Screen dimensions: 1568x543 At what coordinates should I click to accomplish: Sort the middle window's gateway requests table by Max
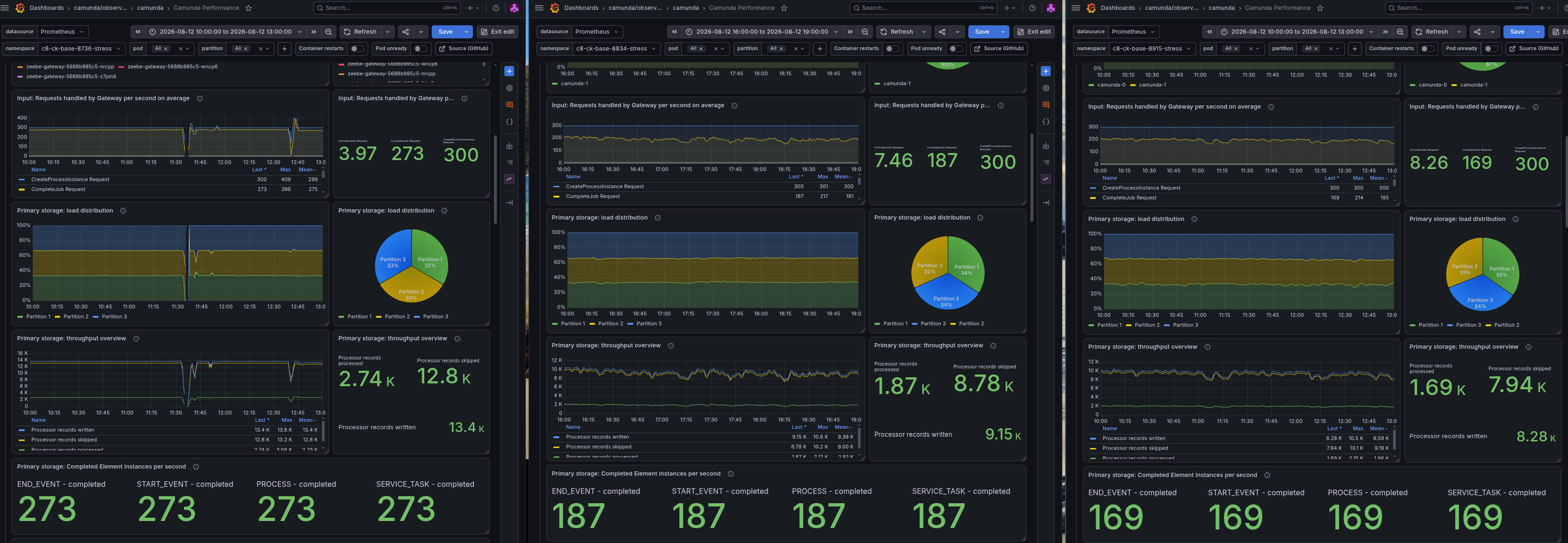822,177
